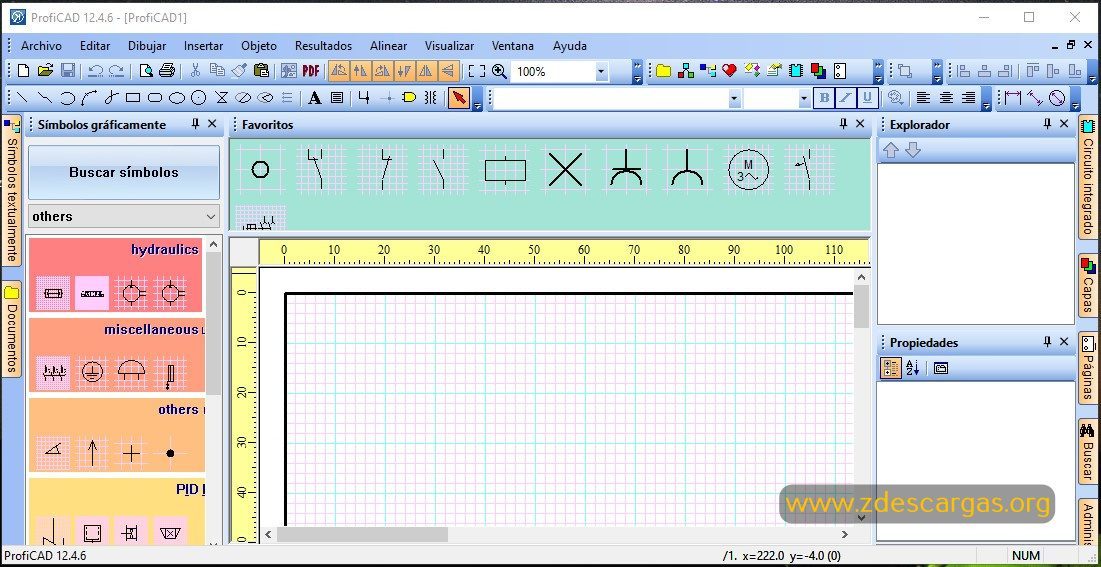Expand panels toolbar overflow chevron
This screenshot has width=1101, height=567.
coord(878,71)
